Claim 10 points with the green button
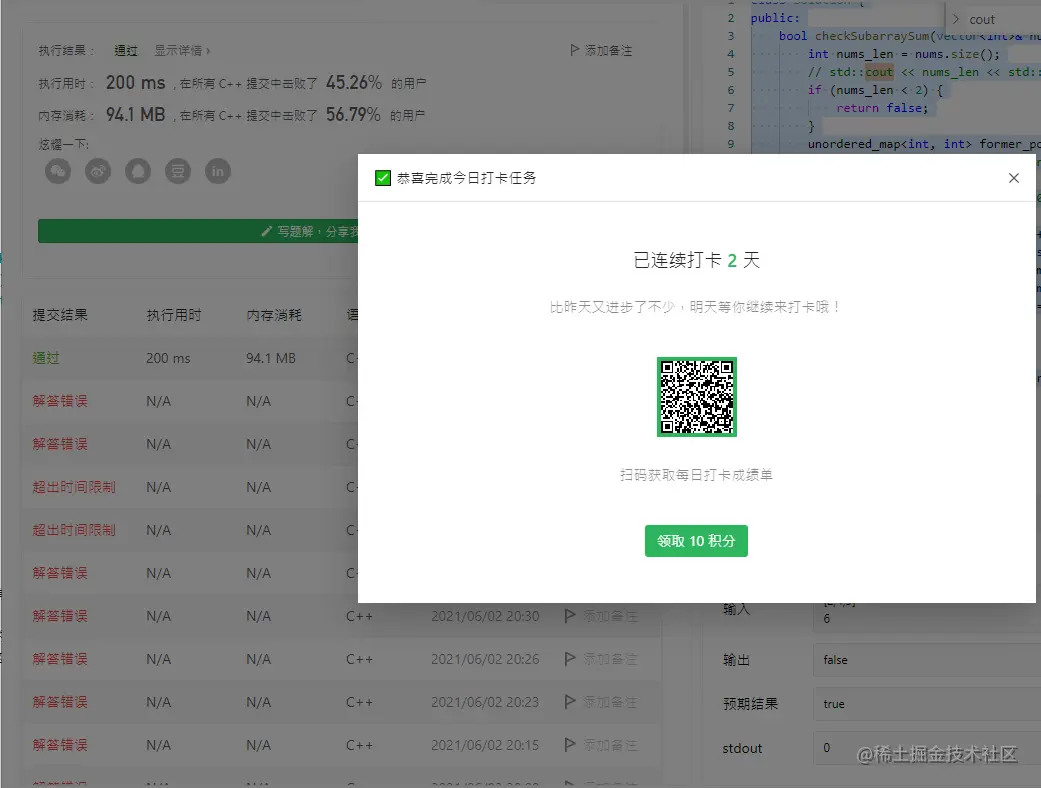Image resolution: width=1041 pixels, height=788 pixels. (x=696, y=541)
